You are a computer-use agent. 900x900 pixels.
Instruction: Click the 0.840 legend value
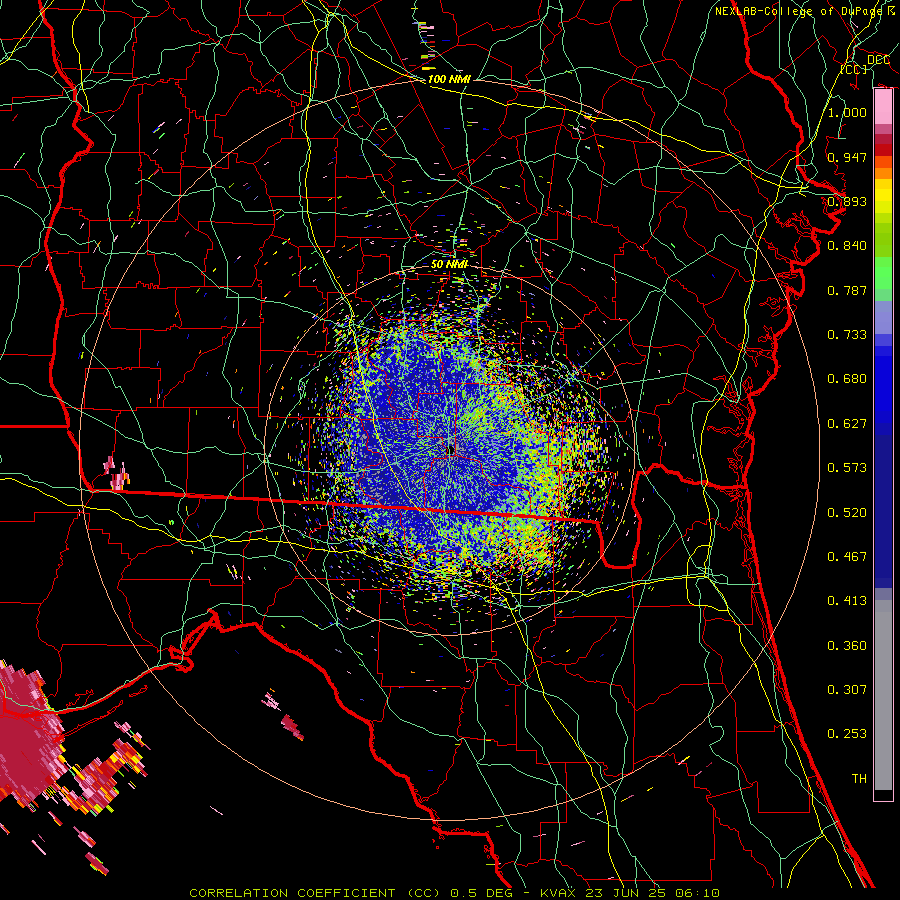click(x=847, y=246)
